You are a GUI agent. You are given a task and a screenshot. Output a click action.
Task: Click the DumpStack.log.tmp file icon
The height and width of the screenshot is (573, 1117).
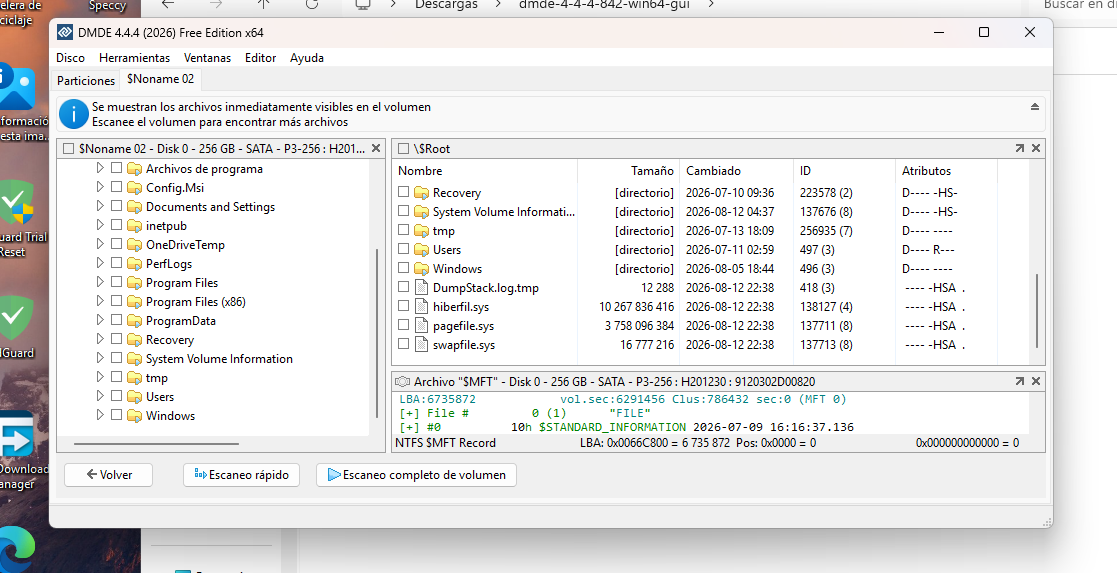pos(421,288)
